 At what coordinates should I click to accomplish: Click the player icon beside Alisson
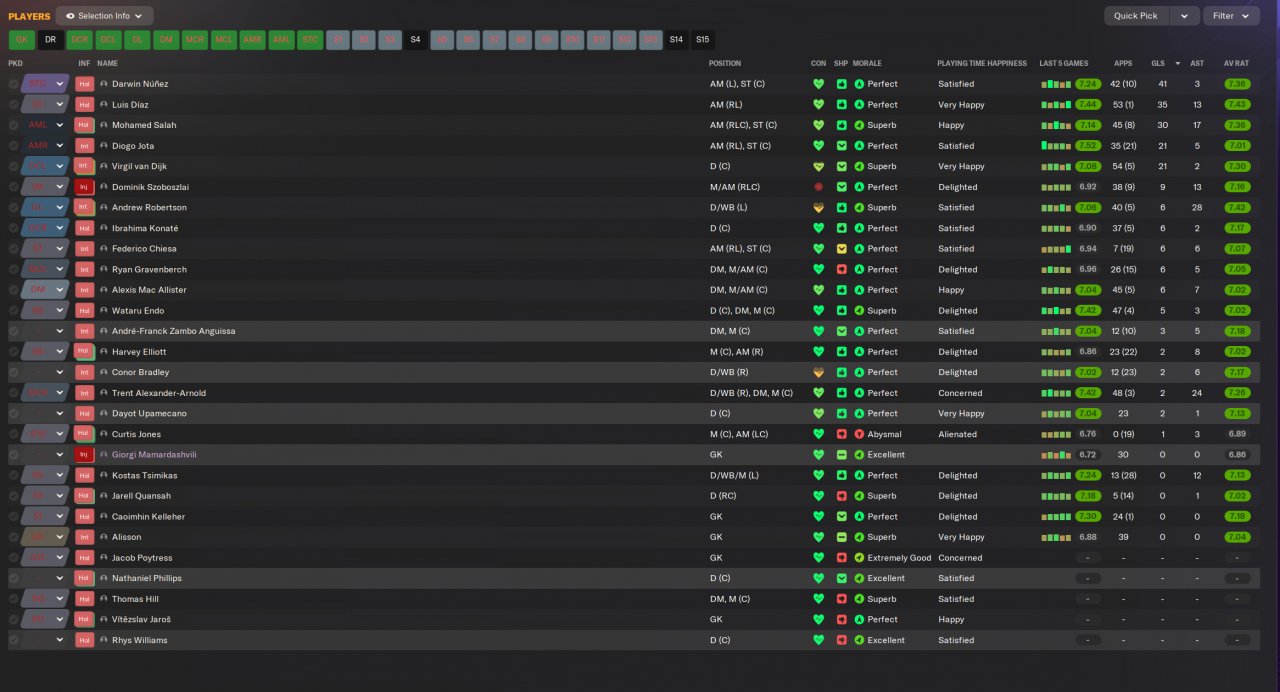(104, 537)
